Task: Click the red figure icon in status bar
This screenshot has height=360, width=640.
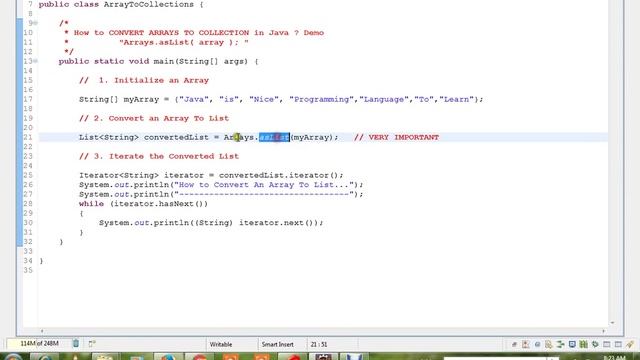Action: click(526, 344)
